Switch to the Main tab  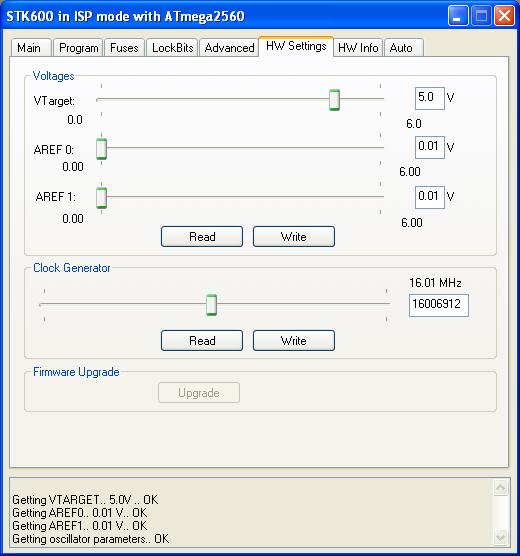[x=31, y=48]
